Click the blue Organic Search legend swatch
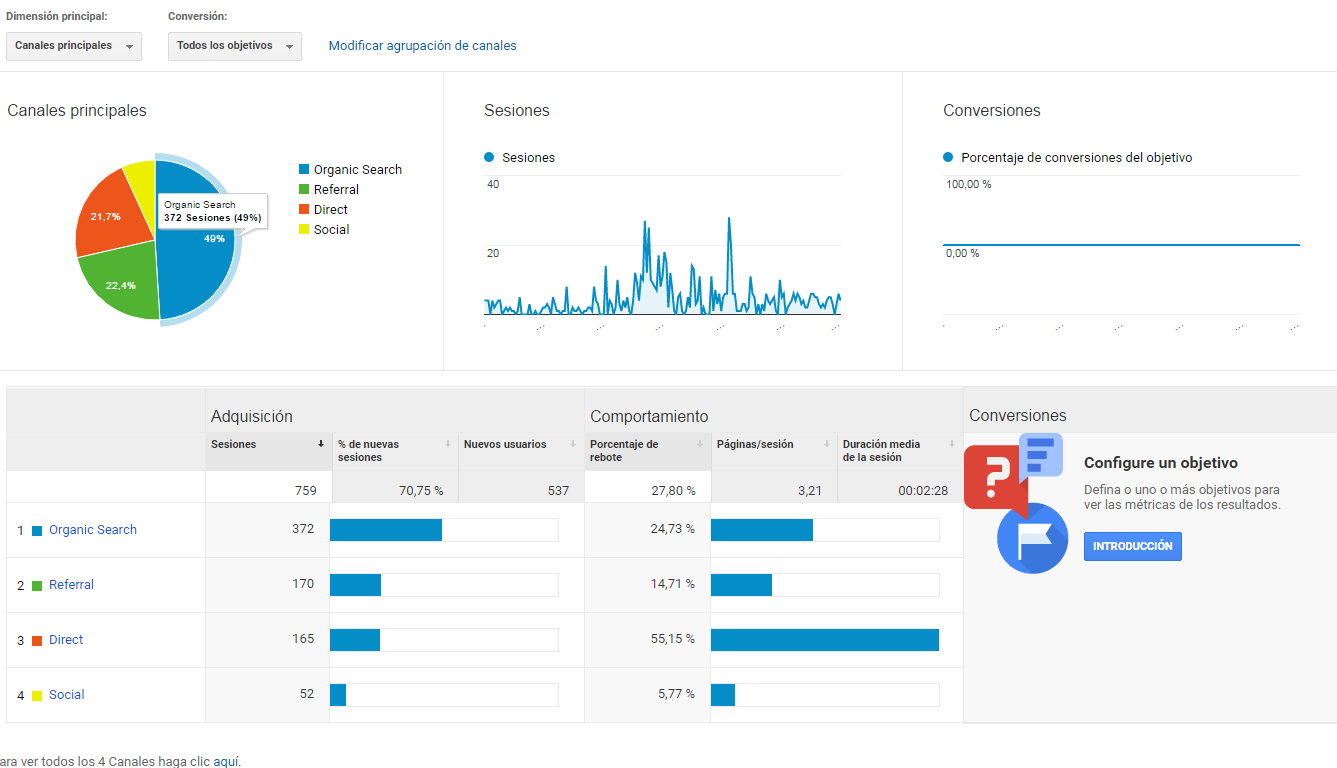Screen dimensions: 1337x768 pyautogui.click(x=304, y=170)
